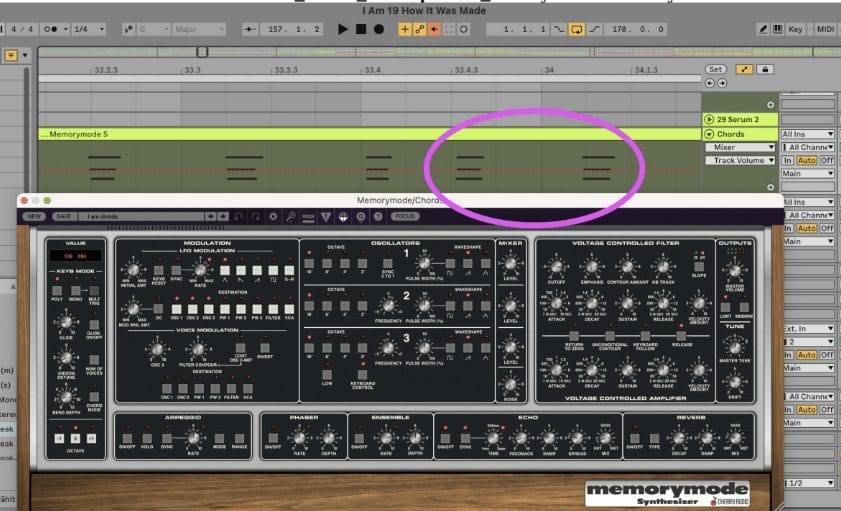Go to previous Memorymode preset arrow
This screenshot has width=841, height=511.
211,216
